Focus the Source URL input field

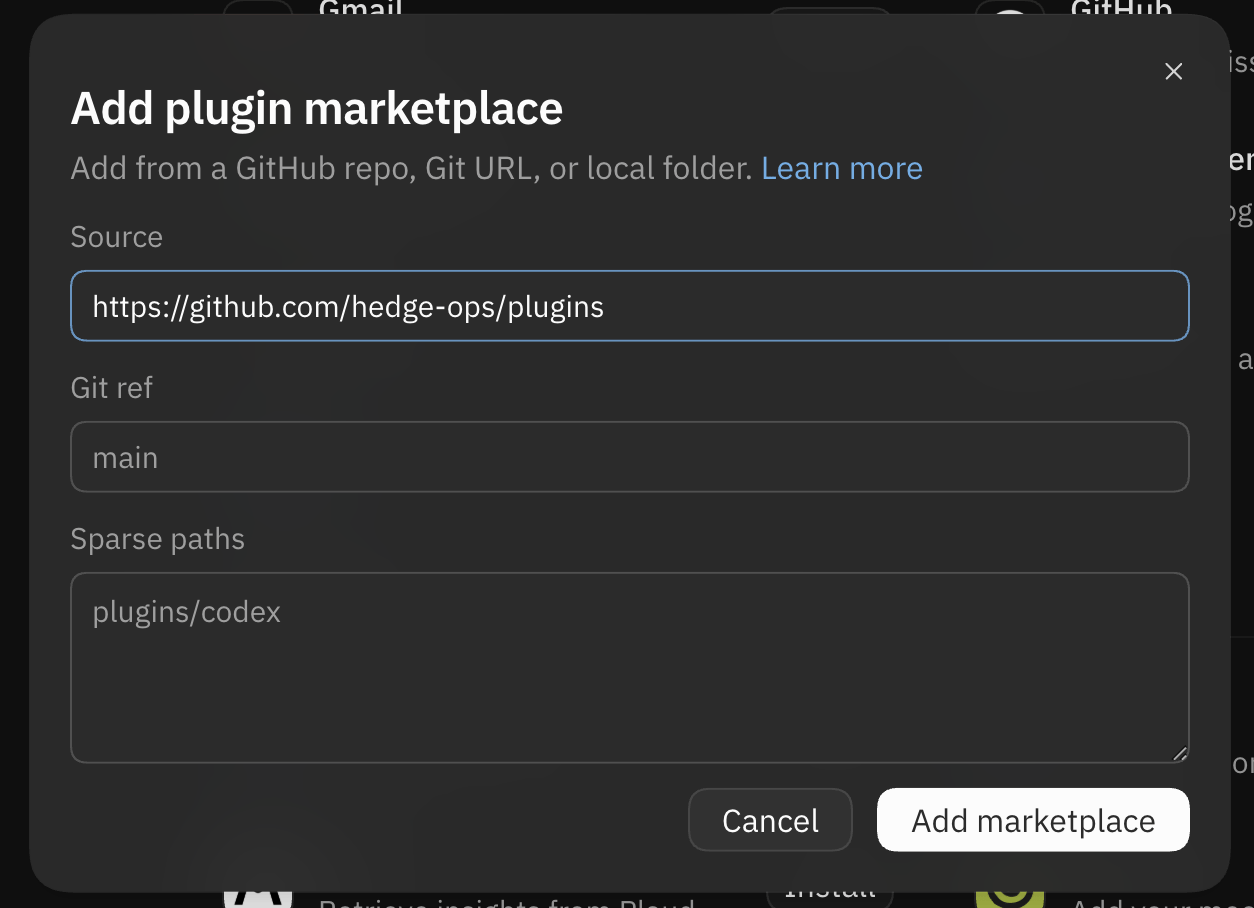tap(630, 306)
